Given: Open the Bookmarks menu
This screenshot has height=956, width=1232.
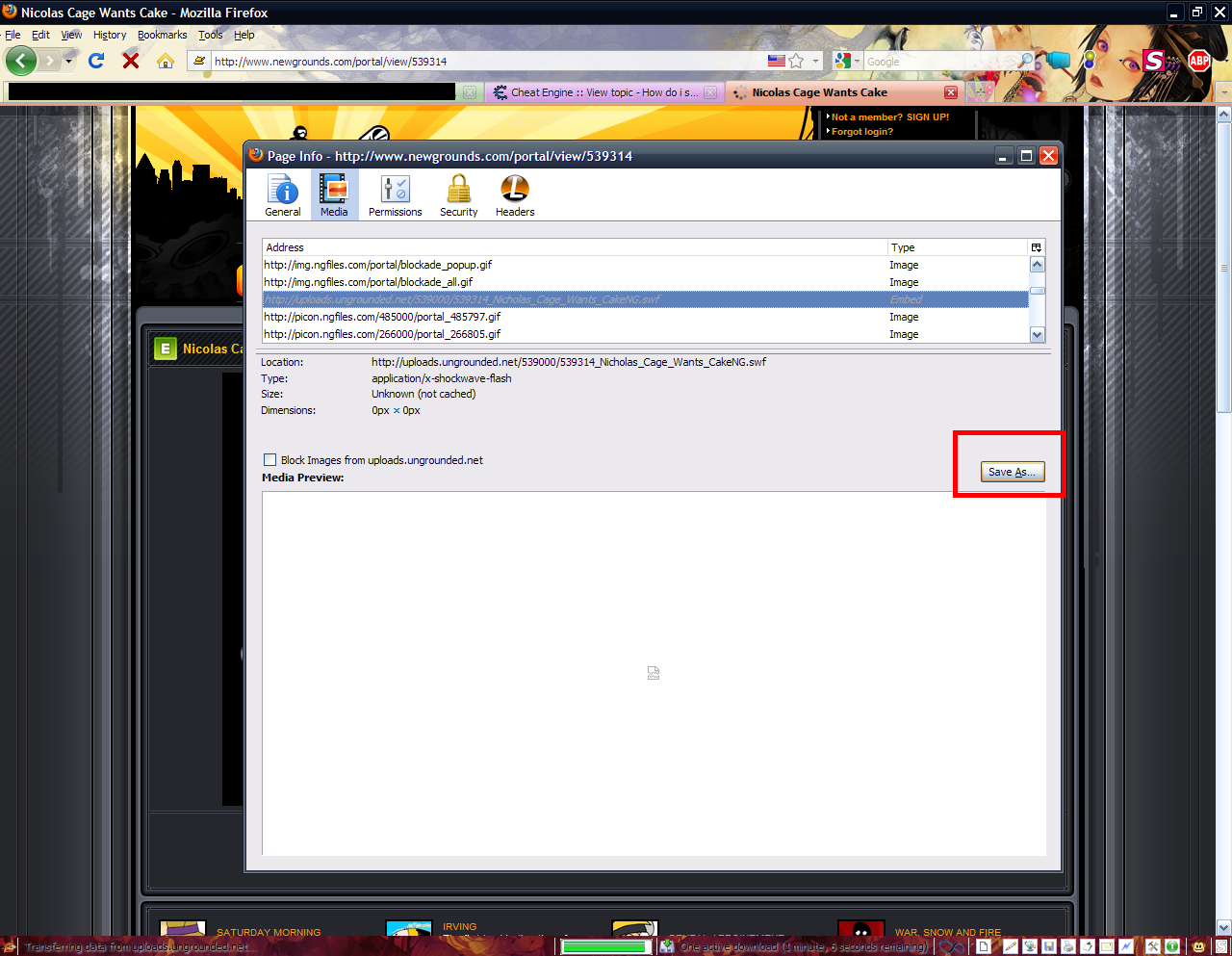Looking at the screenshot, I should pyautogui.click(x=162, y=35).
